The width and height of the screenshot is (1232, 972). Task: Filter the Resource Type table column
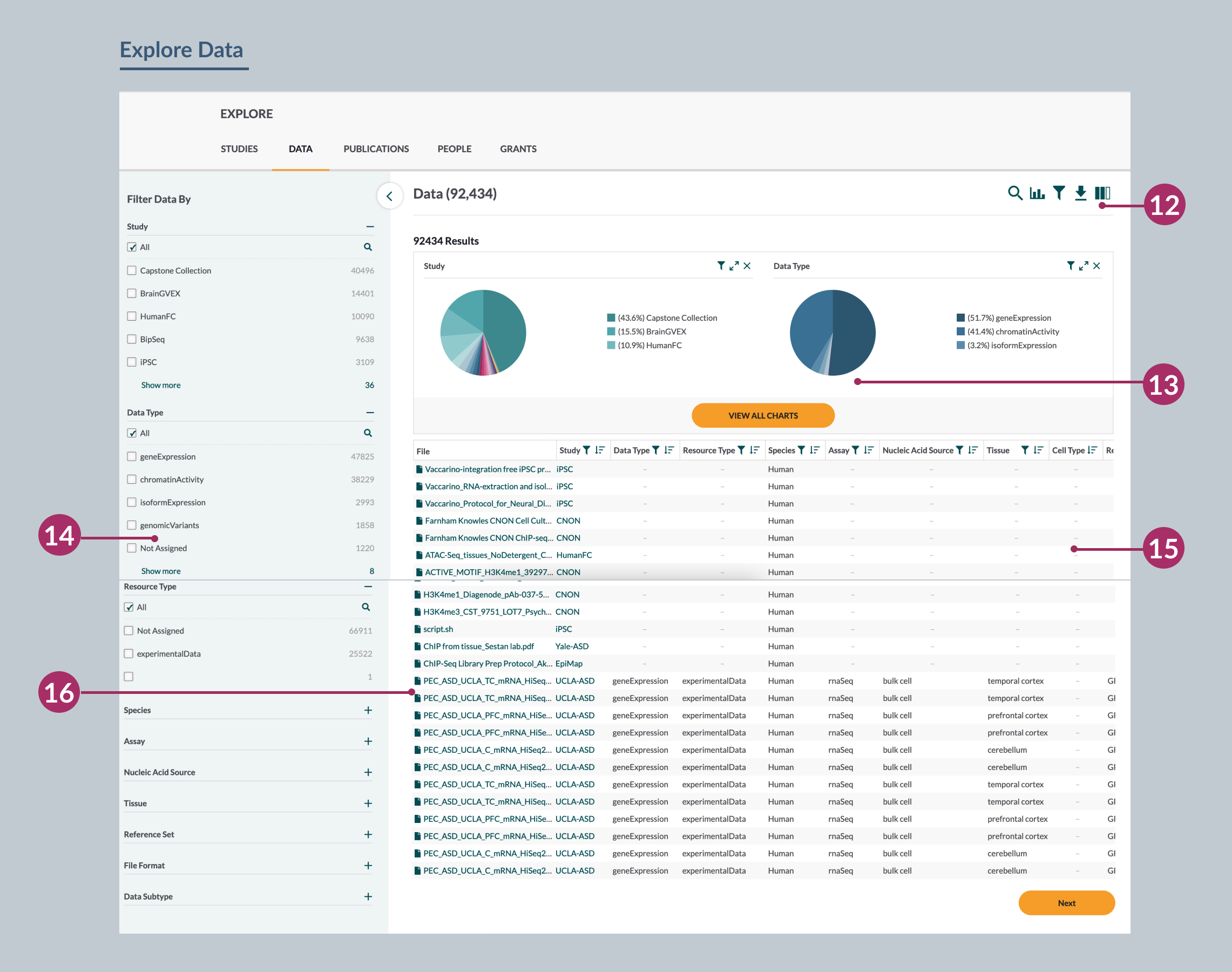(741, 450)
